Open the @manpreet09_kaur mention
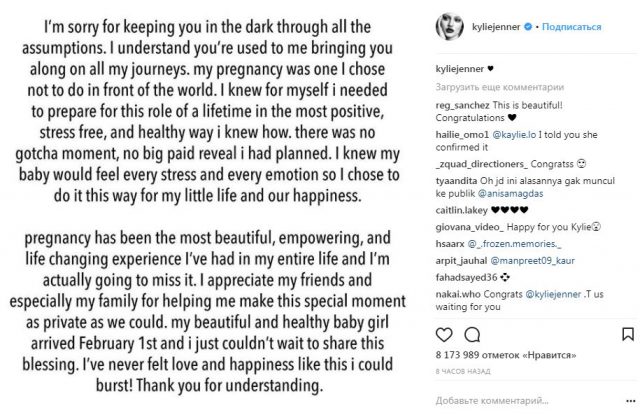Image resolution: width=640 pixels, height=415 pixels. point(532,261)
